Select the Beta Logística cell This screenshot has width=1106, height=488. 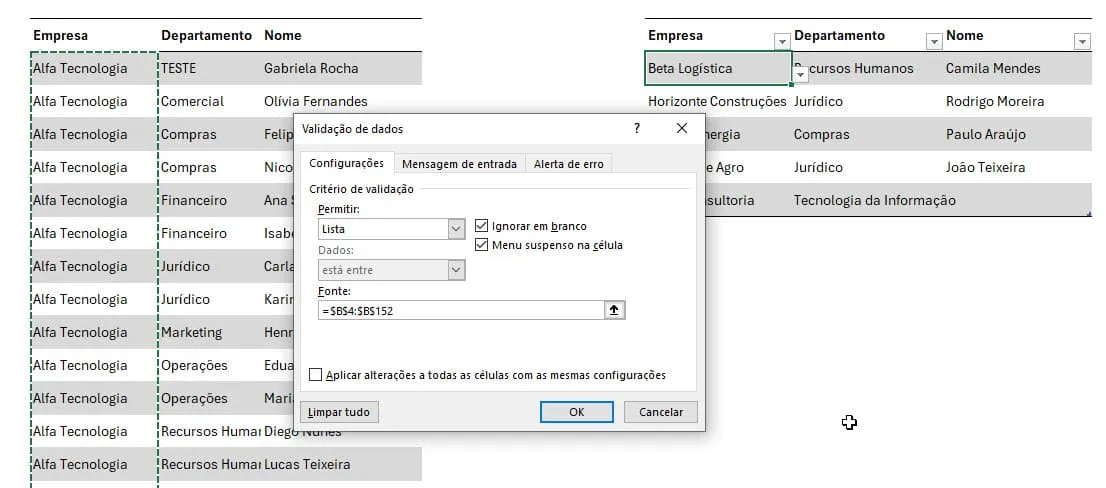click(x=718, y=68)
